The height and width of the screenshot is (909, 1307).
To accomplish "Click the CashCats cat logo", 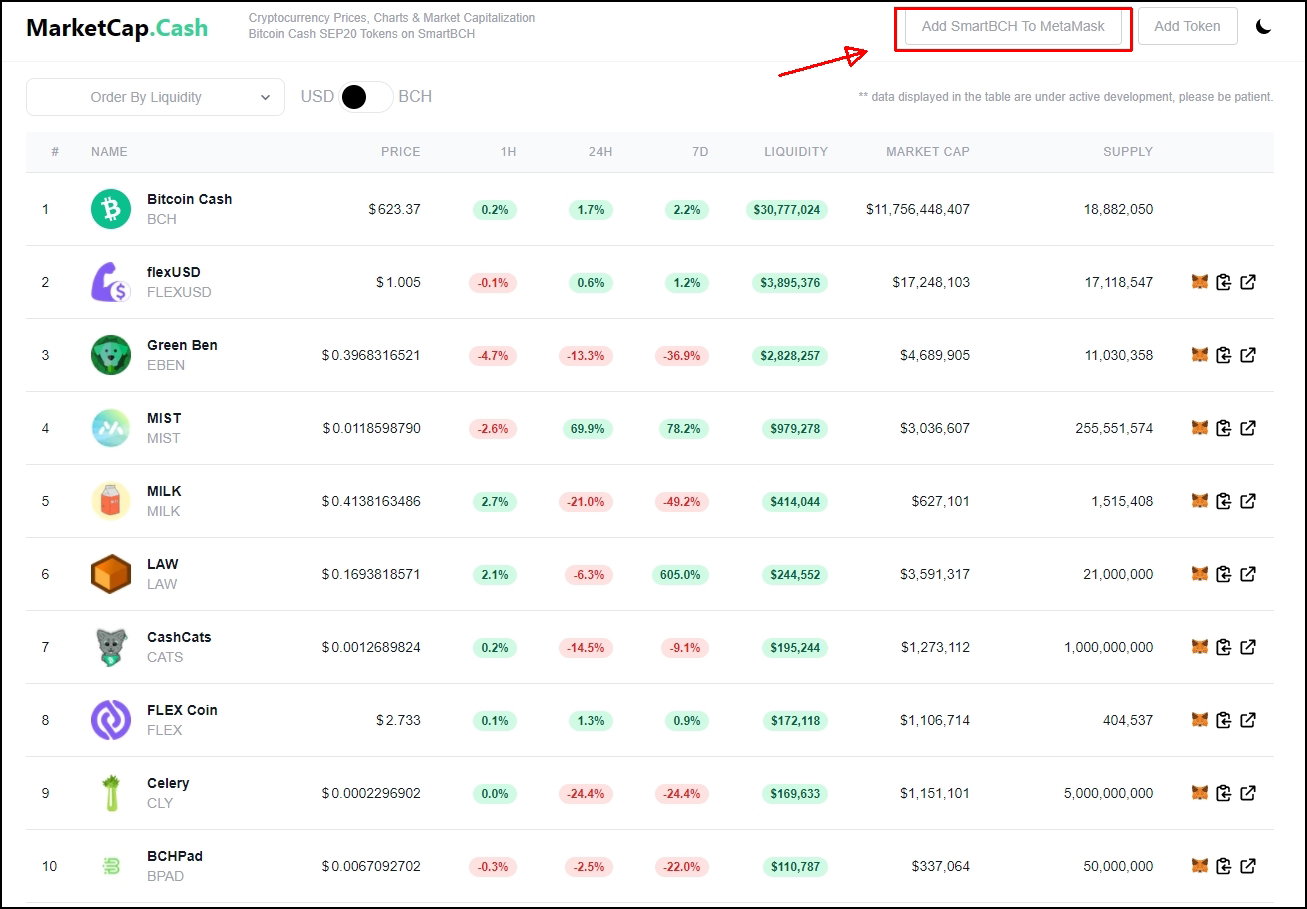I will (111, 647).
